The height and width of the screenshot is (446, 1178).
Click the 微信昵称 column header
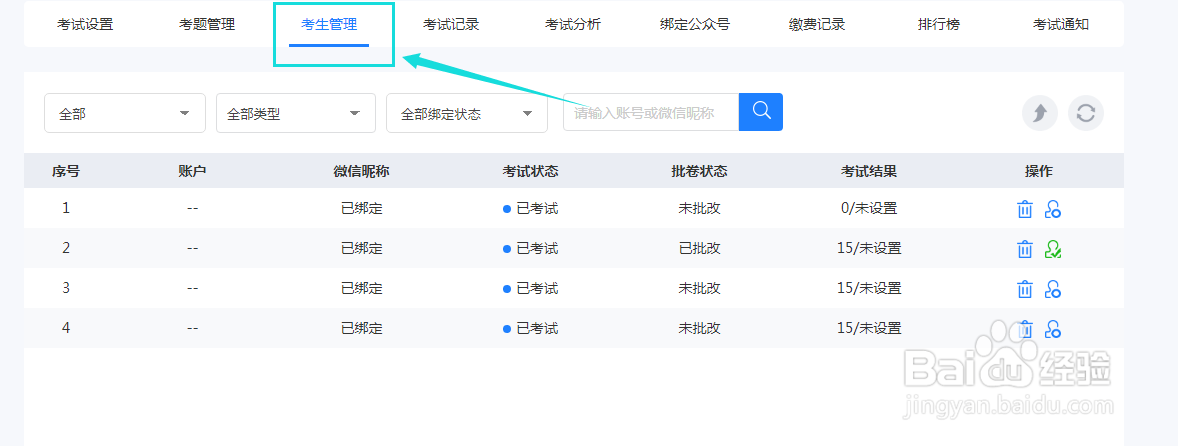click(x=361, y=171)
